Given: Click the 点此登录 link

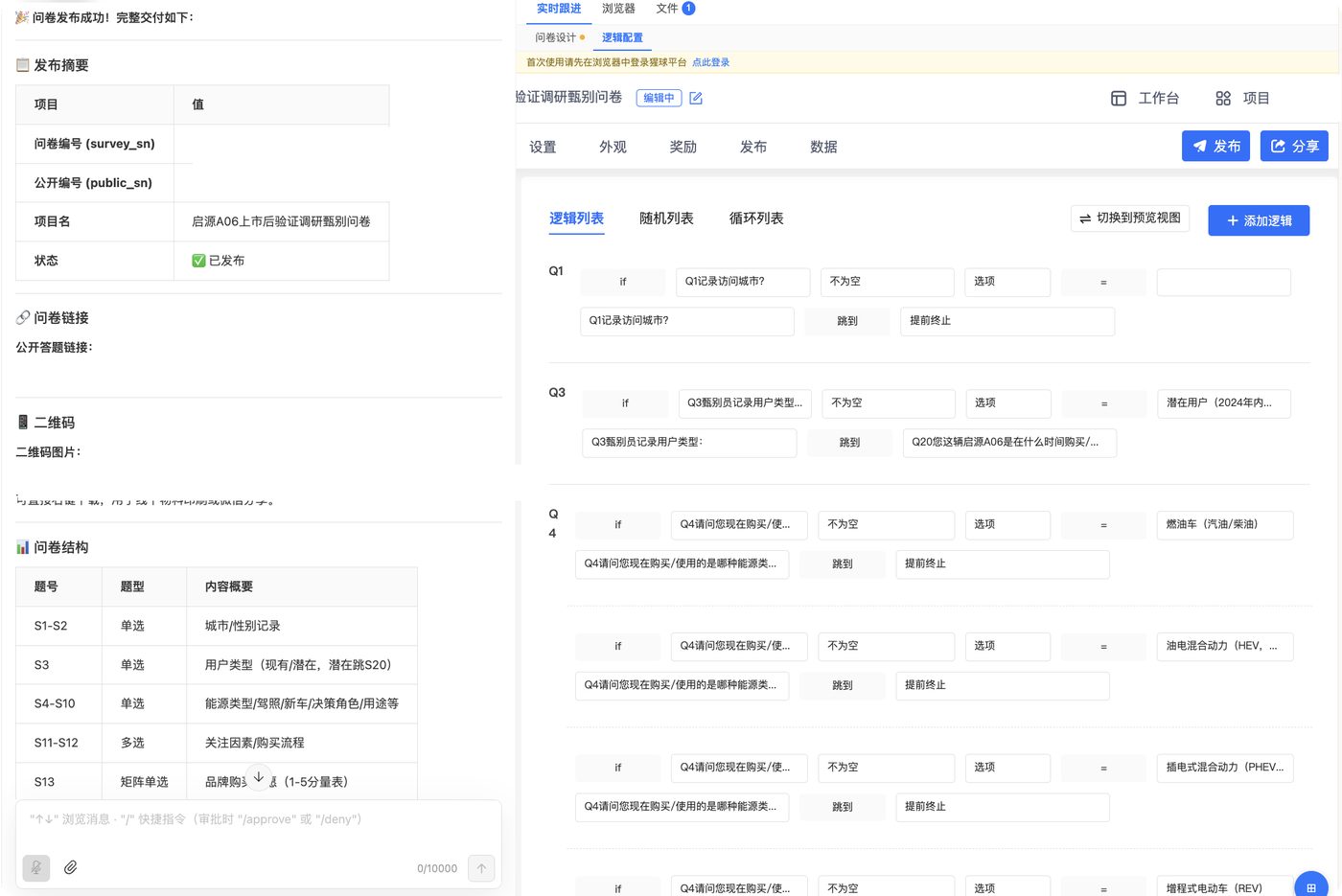Looking at the screenshot, I should click(x=710, y=62).
